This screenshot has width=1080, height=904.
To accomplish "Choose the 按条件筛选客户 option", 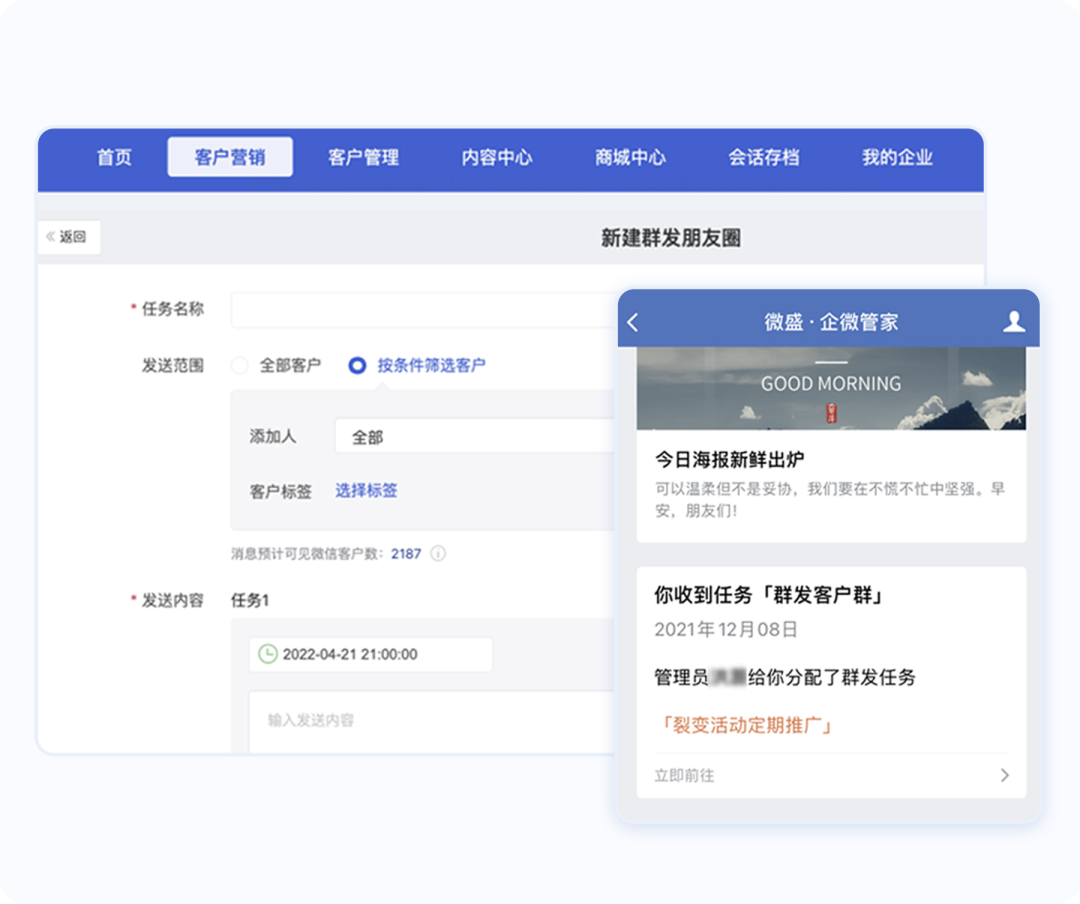I will (357, 365).
